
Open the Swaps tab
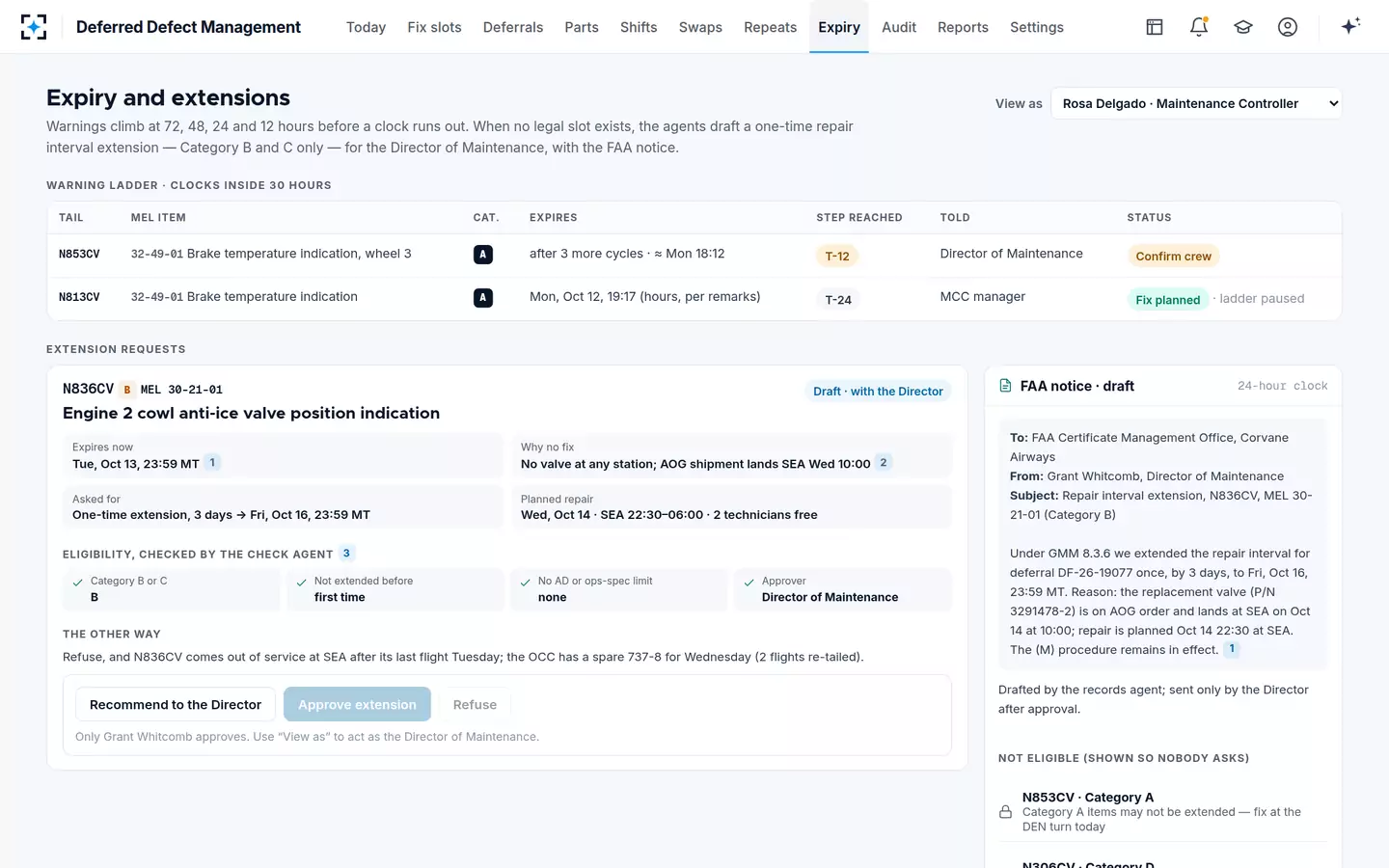pyautogui.click(x=700, y=27)
